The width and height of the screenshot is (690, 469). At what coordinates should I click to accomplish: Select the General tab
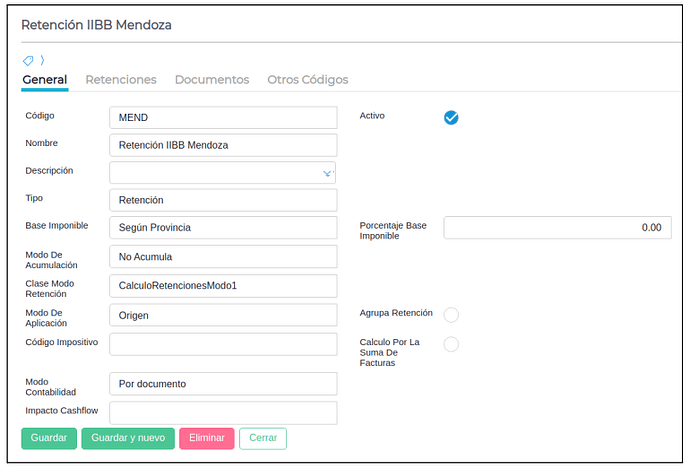45,80
